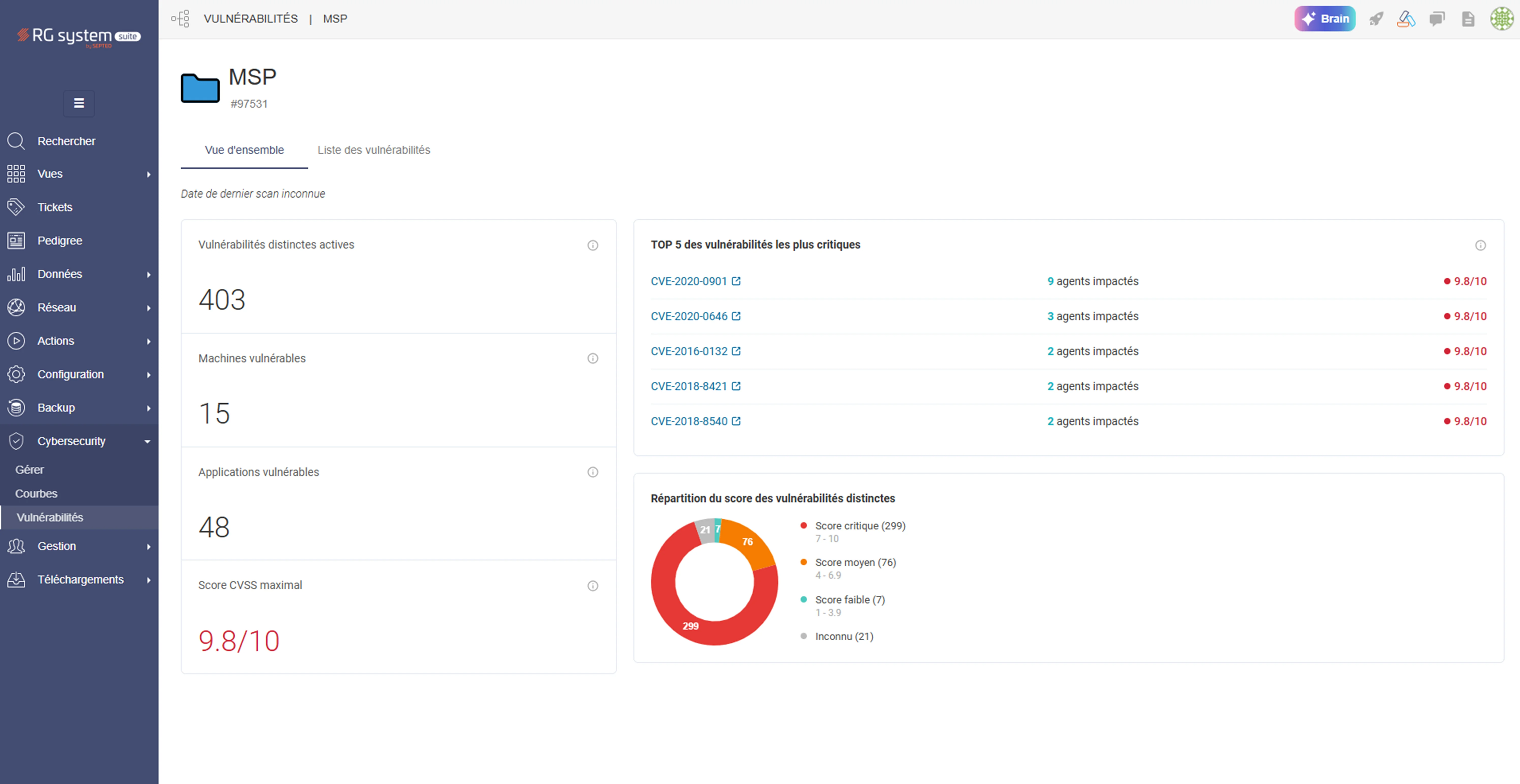Collapse the Cybersecurity submenu arrow
This screenshot has height=784, width=1520.
[147, 441]
